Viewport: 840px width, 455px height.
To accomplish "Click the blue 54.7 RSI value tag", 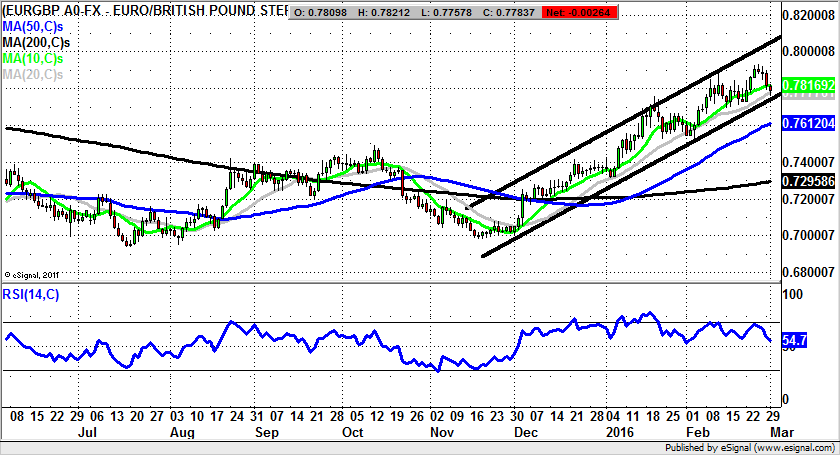I will 794,342.
